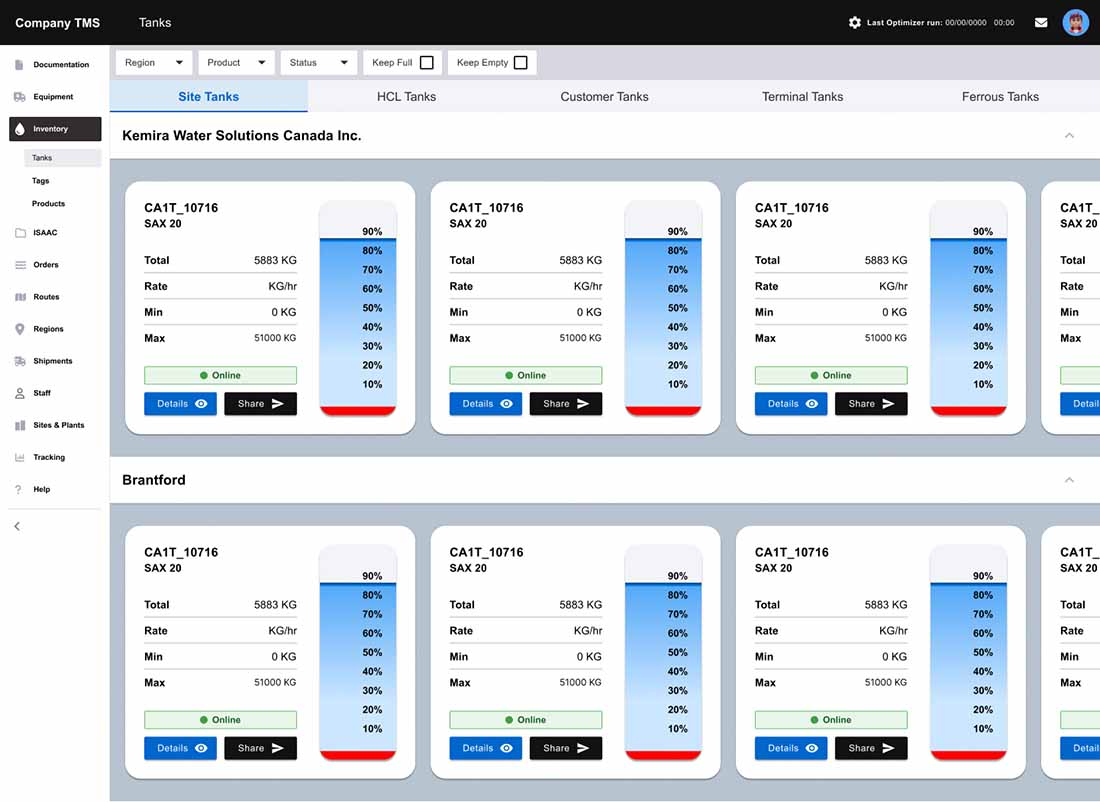The image size is (1100, 802).
Task: Switch to the Terminal Tanks tab
Action: 803,97
